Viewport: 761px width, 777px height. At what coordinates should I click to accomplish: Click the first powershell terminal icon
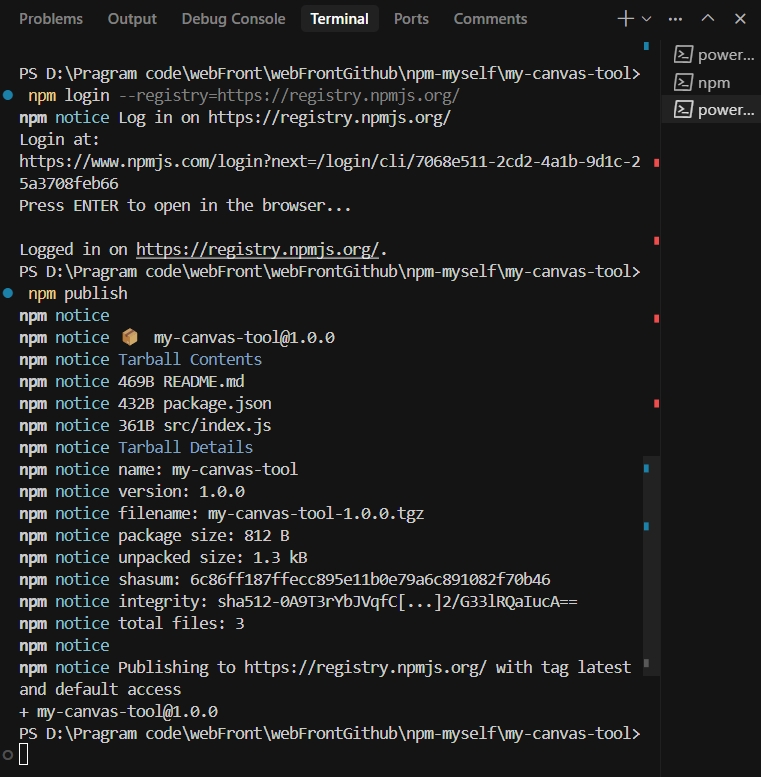(x=684, y=55)
